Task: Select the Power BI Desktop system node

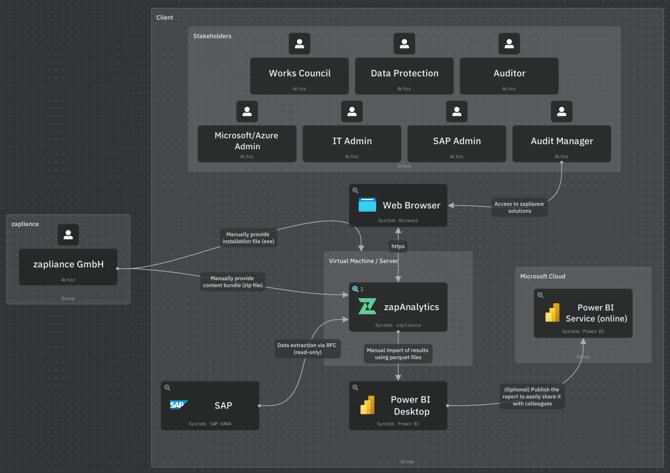Action: pos(398,406)
